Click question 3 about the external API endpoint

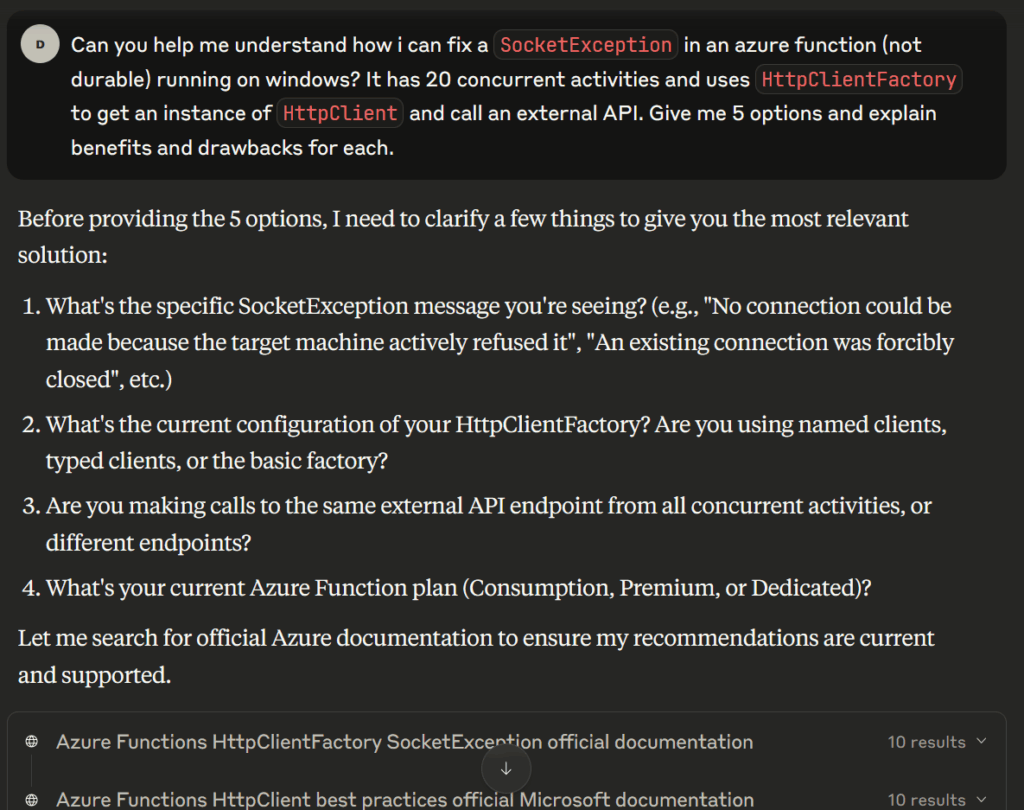tap(488, 524)
